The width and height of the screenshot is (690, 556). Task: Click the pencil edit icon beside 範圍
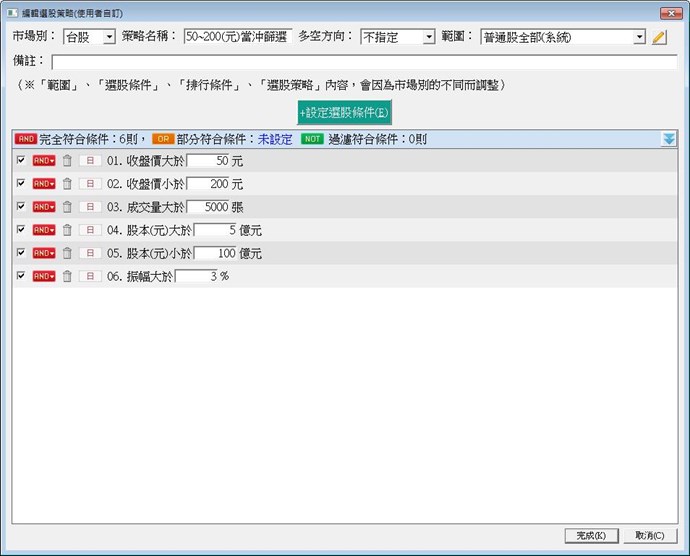[x=658, y=37]
